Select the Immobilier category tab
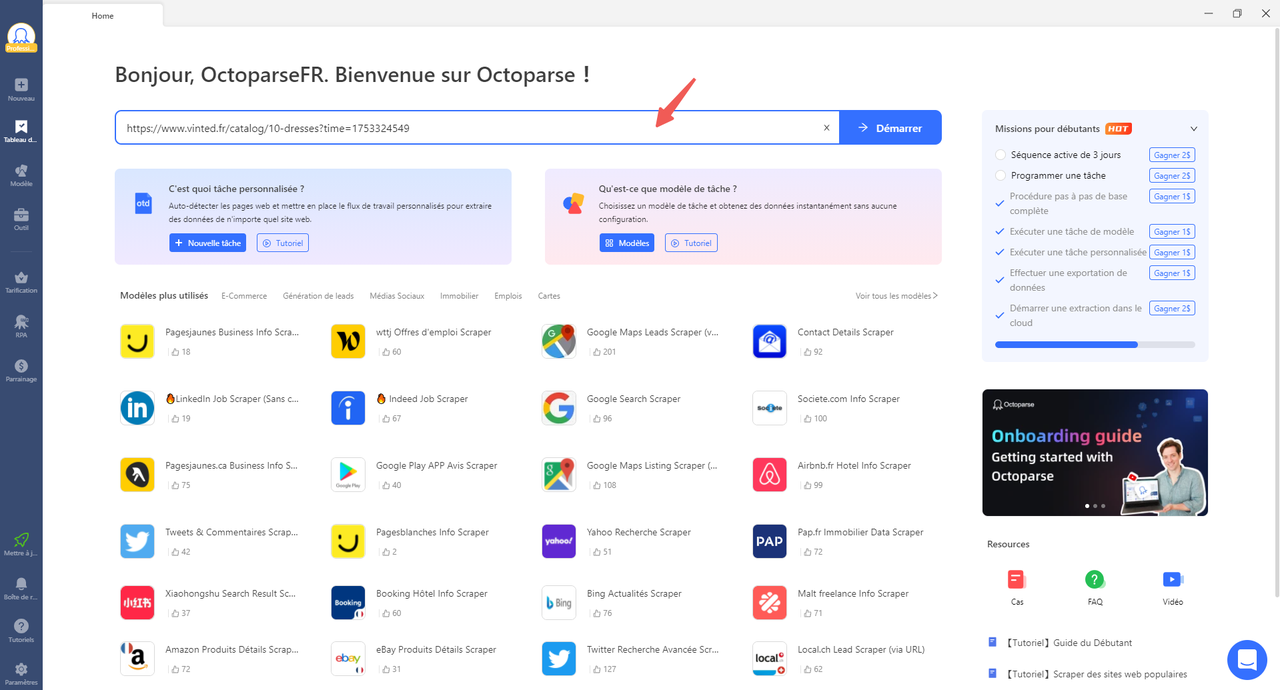 [x=459, y=296]
